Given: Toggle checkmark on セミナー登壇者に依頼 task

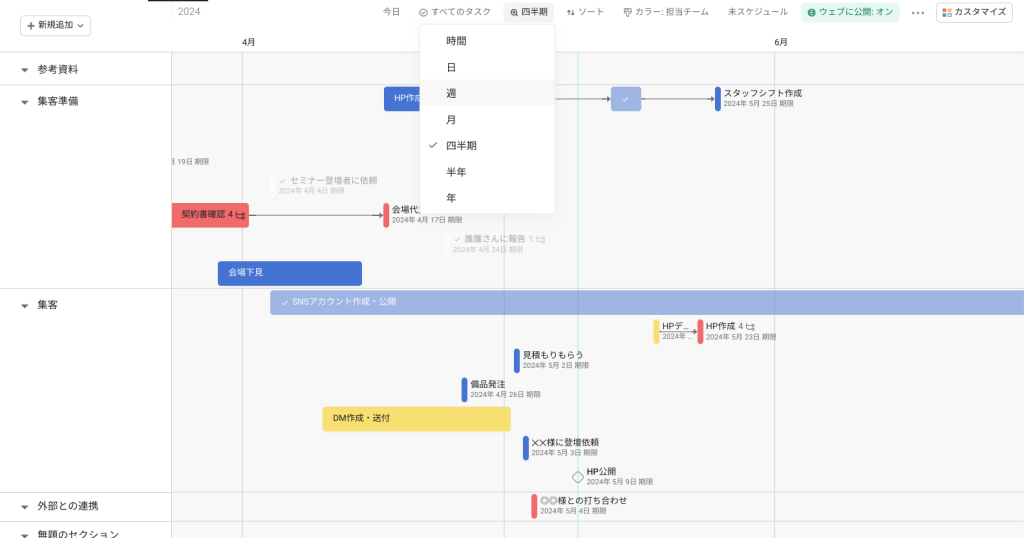Looking at the screenshot, I should click(x=283, y=181).
